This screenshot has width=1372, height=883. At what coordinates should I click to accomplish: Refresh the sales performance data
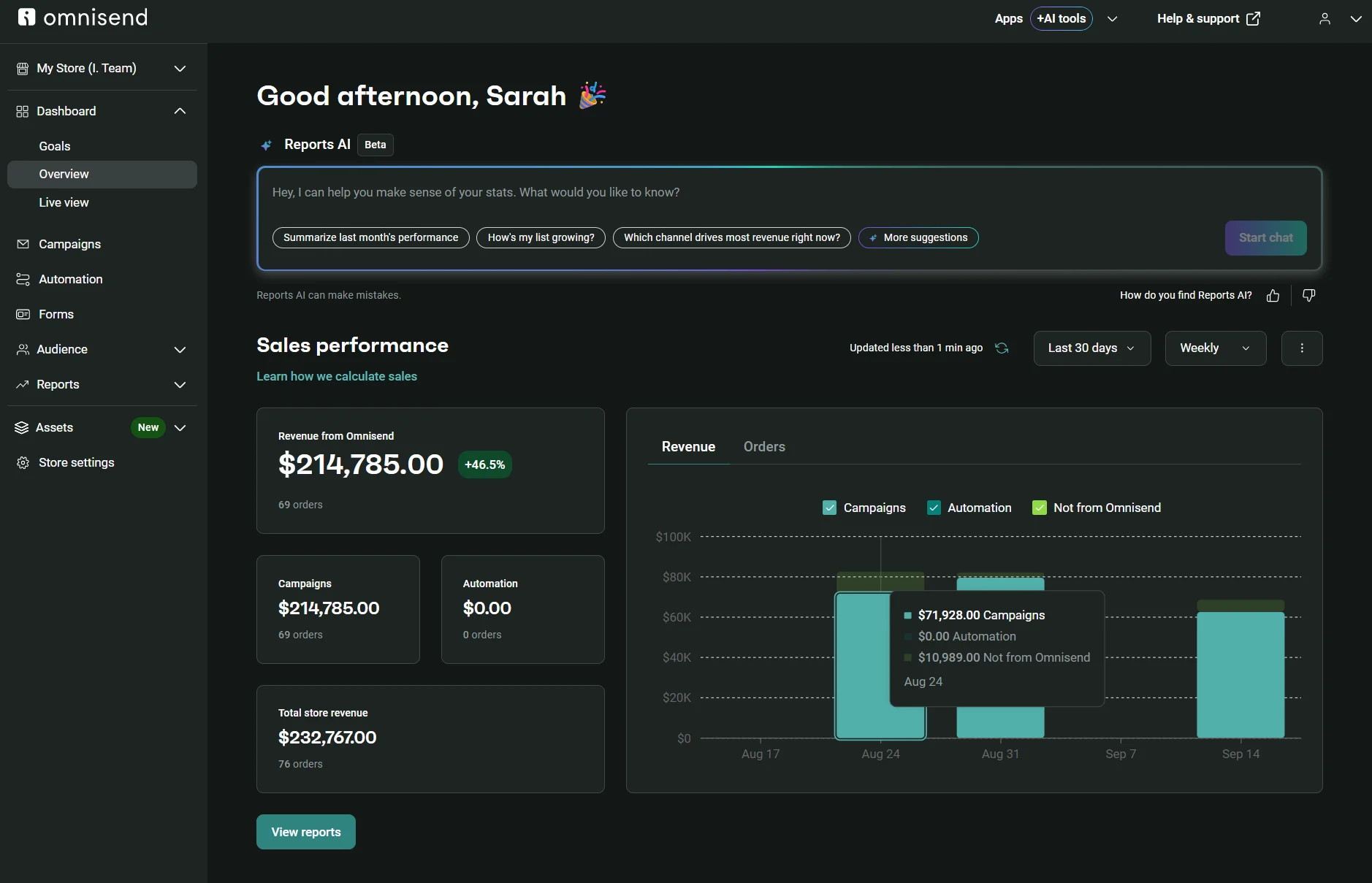[x=1002, y=348]
